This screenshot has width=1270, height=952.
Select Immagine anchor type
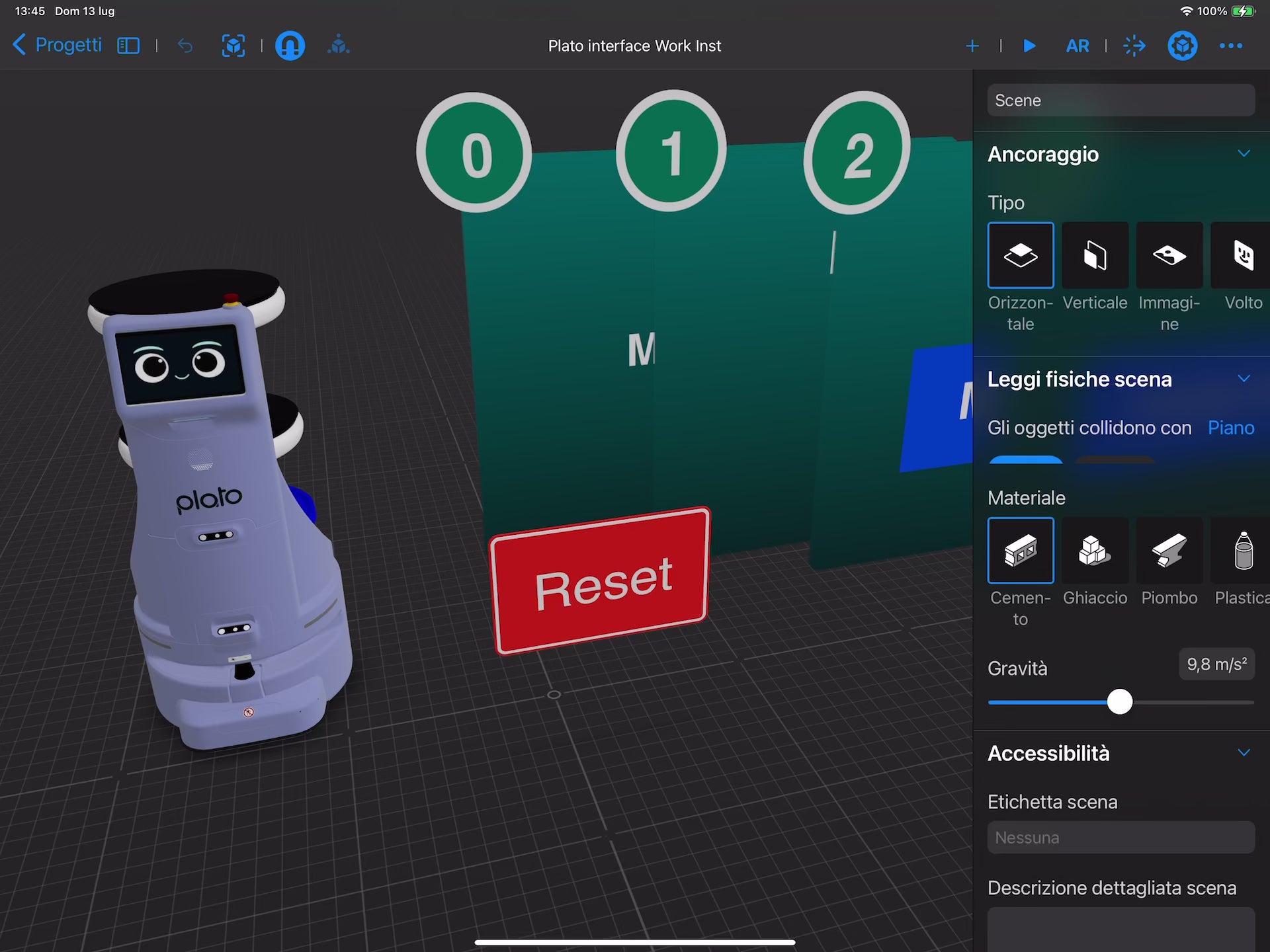tap(1169, 255)
